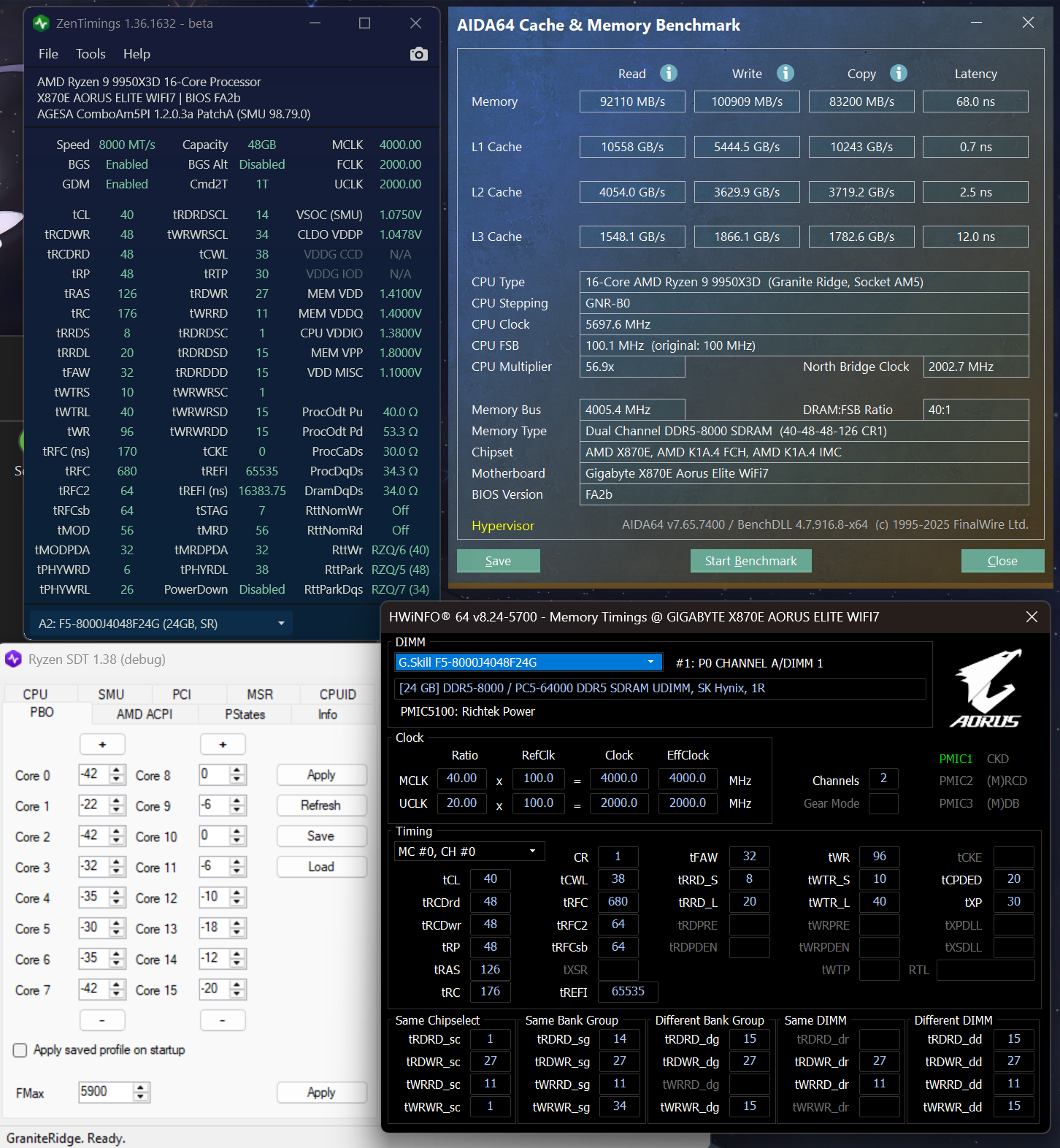The image size is (1060, 1148).
Task: Increase the Core 8 offset with up arrow
Action: [237, 770]
